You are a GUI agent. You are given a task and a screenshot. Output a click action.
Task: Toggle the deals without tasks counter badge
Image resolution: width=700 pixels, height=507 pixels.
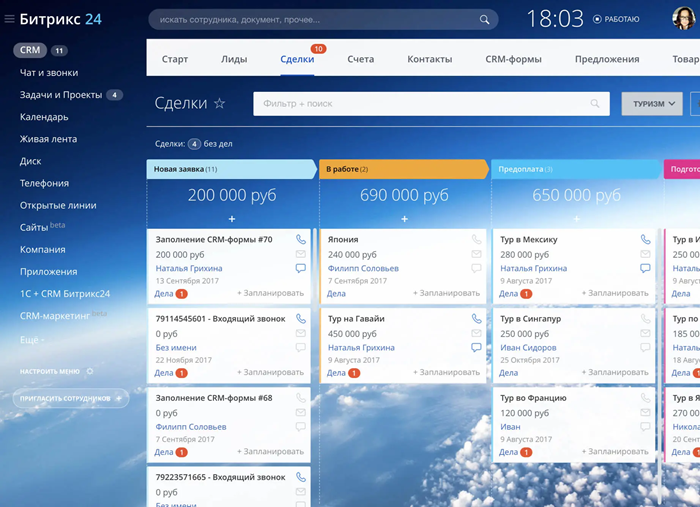194,144
